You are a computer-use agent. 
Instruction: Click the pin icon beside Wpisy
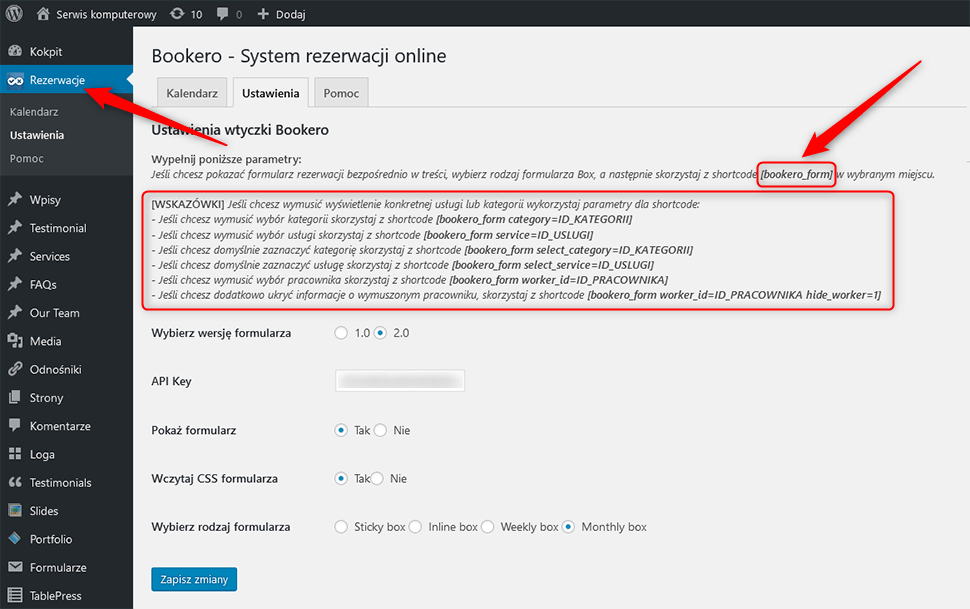click(15, 199)
